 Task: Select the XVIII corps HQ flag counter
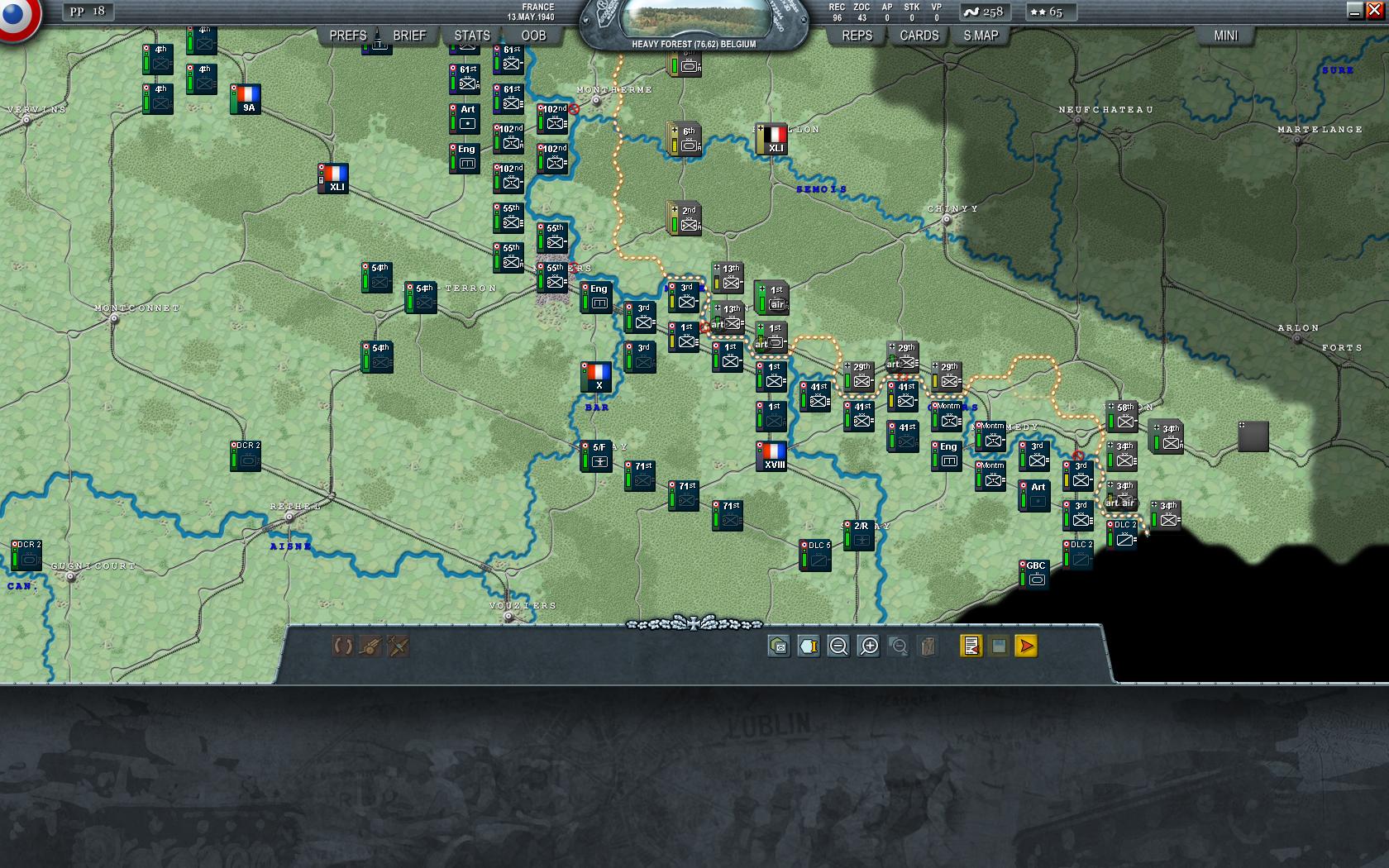pyautogui.click(x=773, y=456)
